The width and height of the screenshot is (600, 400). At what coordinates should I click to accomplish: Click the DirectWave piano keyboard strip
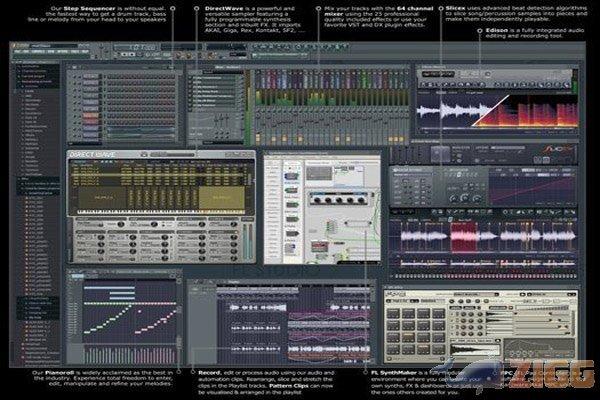[161, 212]
